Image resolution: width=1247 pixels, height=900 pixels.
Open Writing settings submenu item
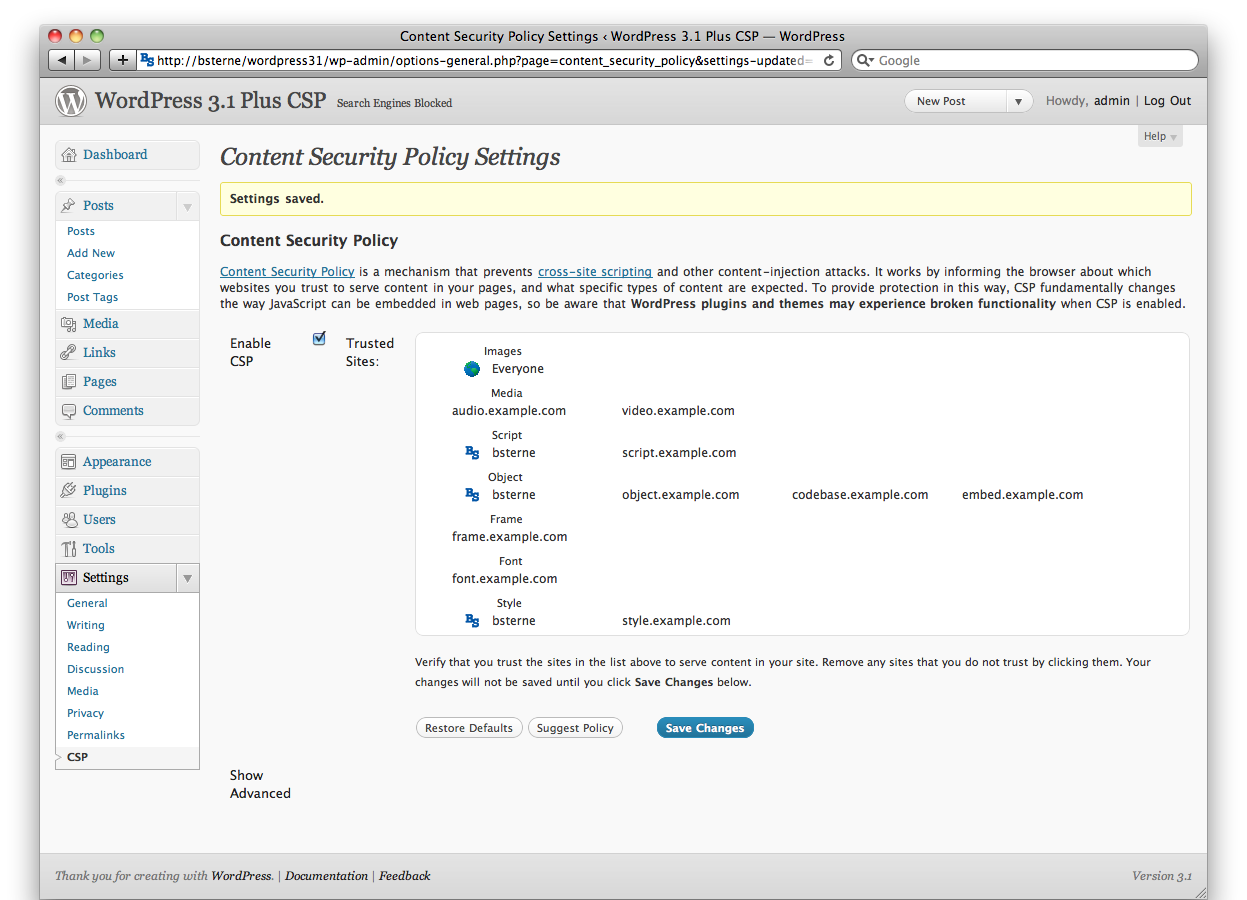click(x=86, y=625)
